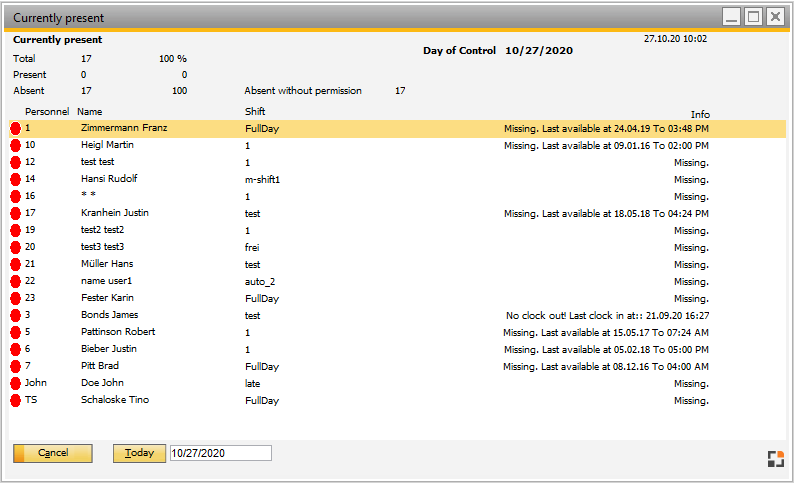Sort by the Personnel column header

[x=47, y=111]
